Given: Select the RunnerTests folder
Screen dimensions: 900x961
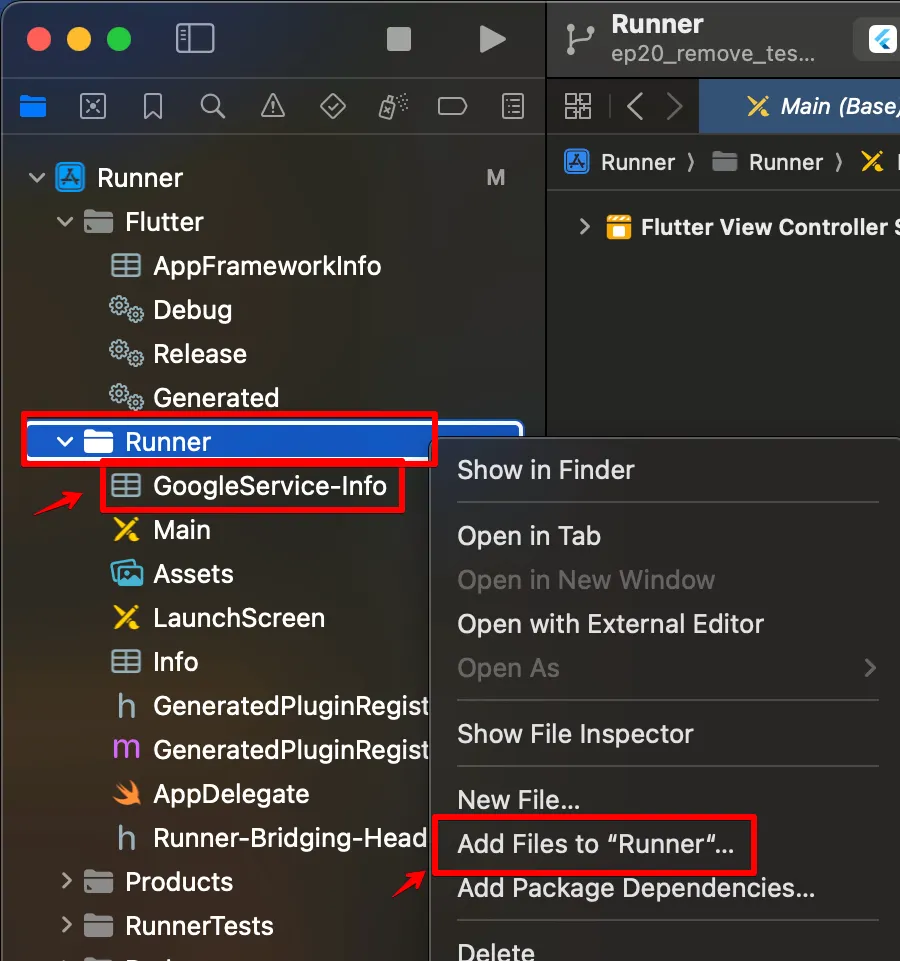Looking at the screenshot, I should pos(178,925).
